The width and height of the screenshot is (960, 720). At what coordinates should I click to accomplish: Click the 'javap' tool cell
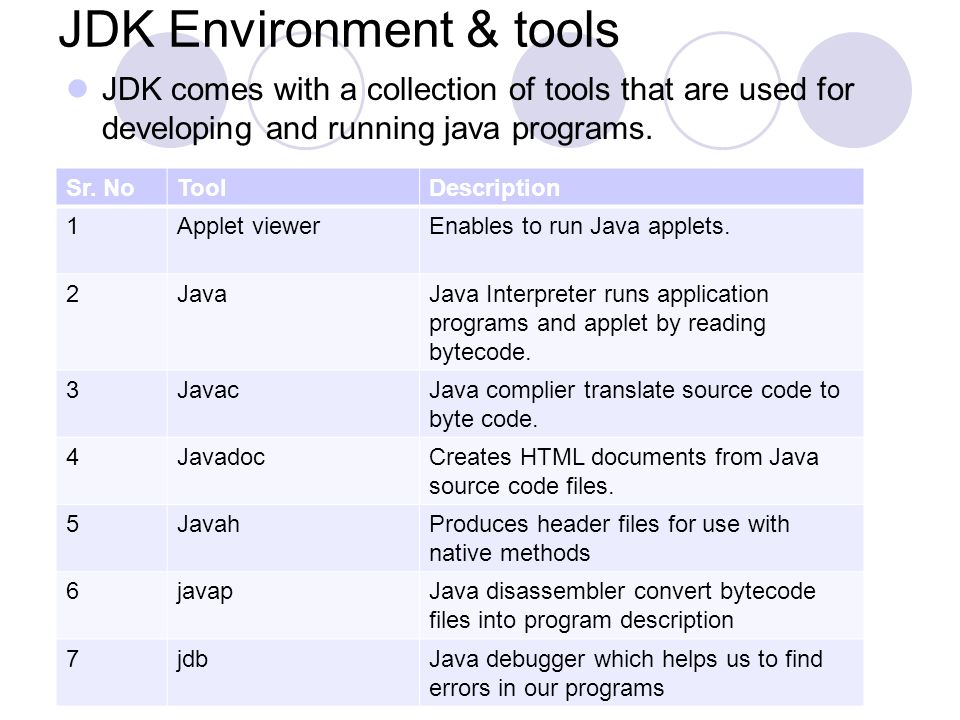pos(293,606)
